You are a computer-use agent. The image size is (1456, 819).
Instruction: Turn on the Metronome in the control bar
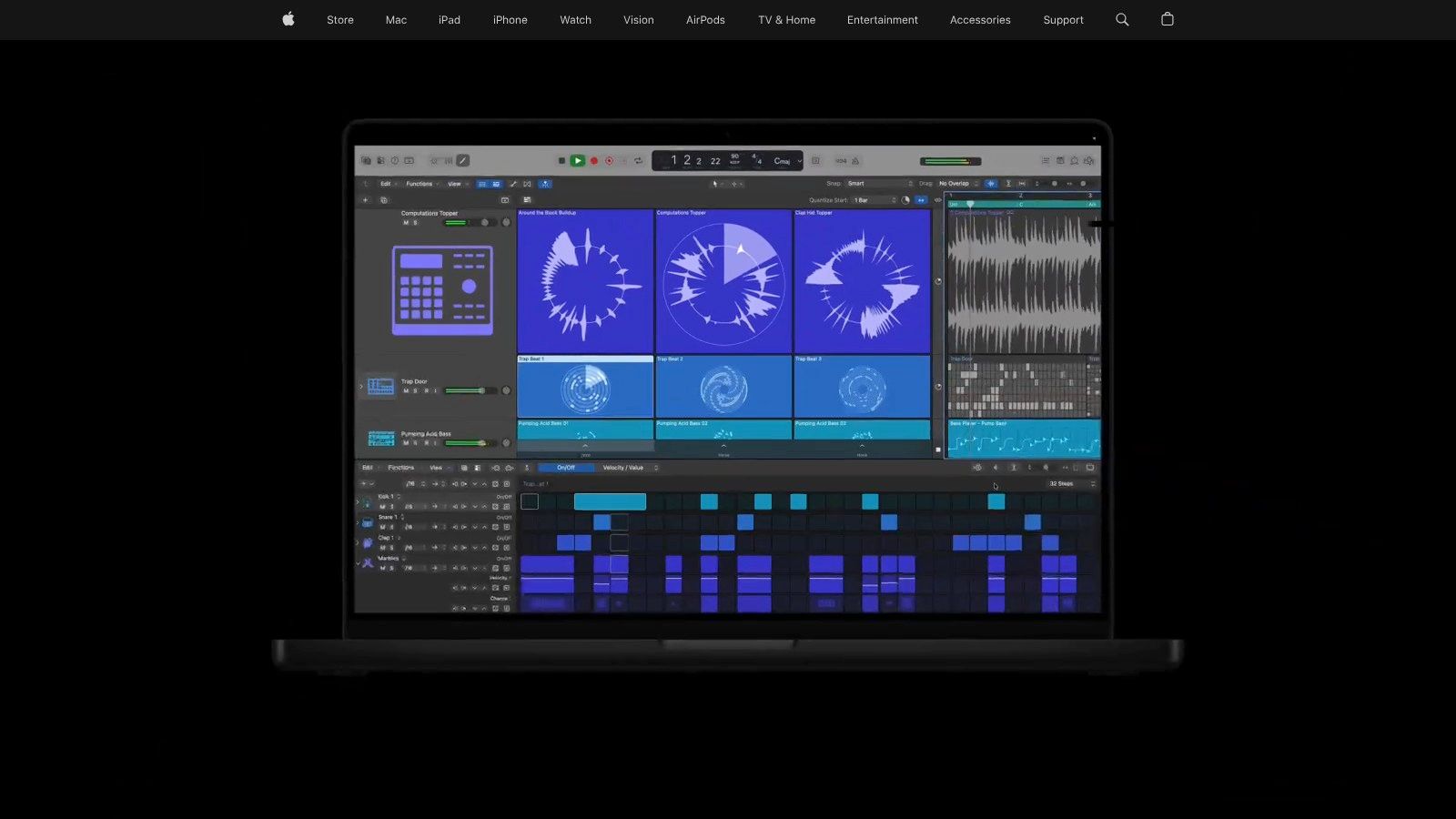coord(855,160)
